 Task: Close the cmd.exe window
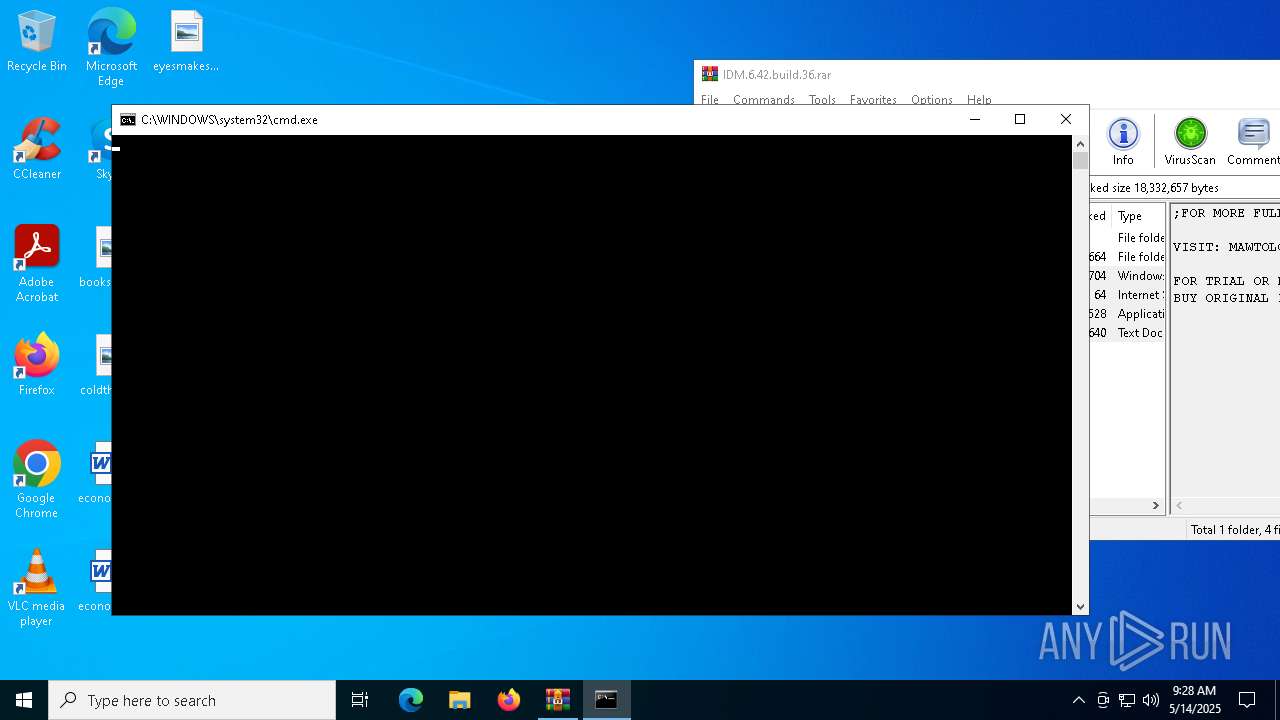click(1066, 120)
